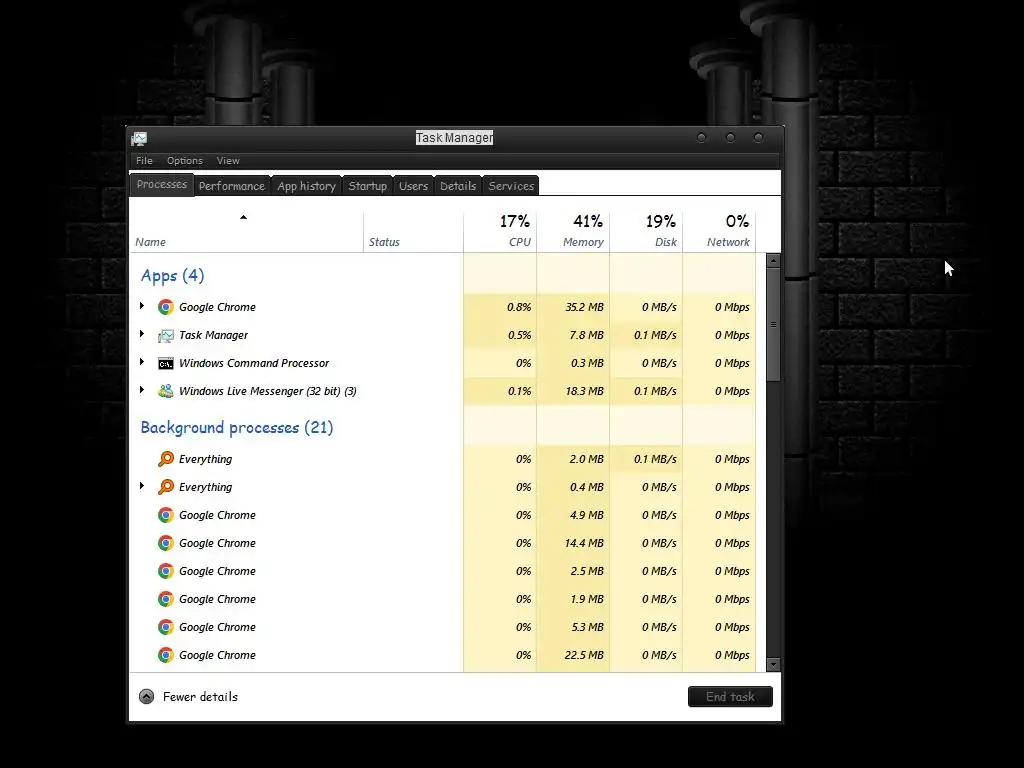The width and height of the screenshot is (1024, 768).
Task: Click the scrollbar down arrow
Action: tap(773, 665)
